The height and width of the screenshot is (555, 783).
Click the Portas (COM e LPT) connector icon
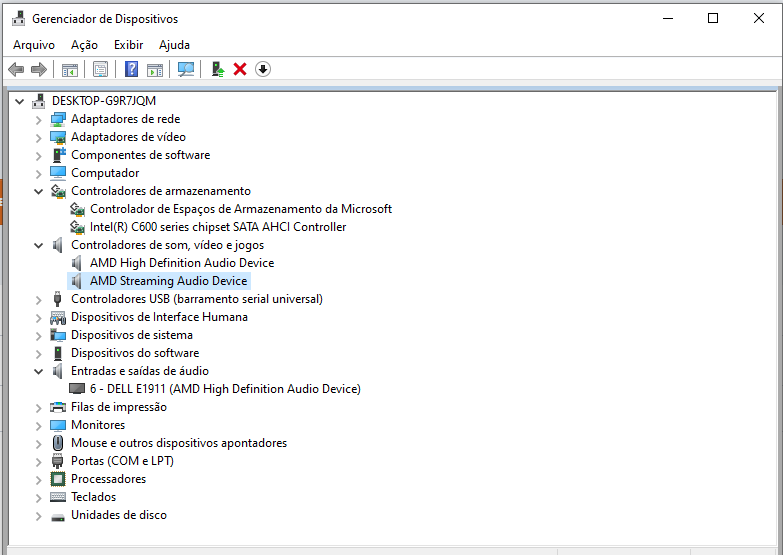58,461
